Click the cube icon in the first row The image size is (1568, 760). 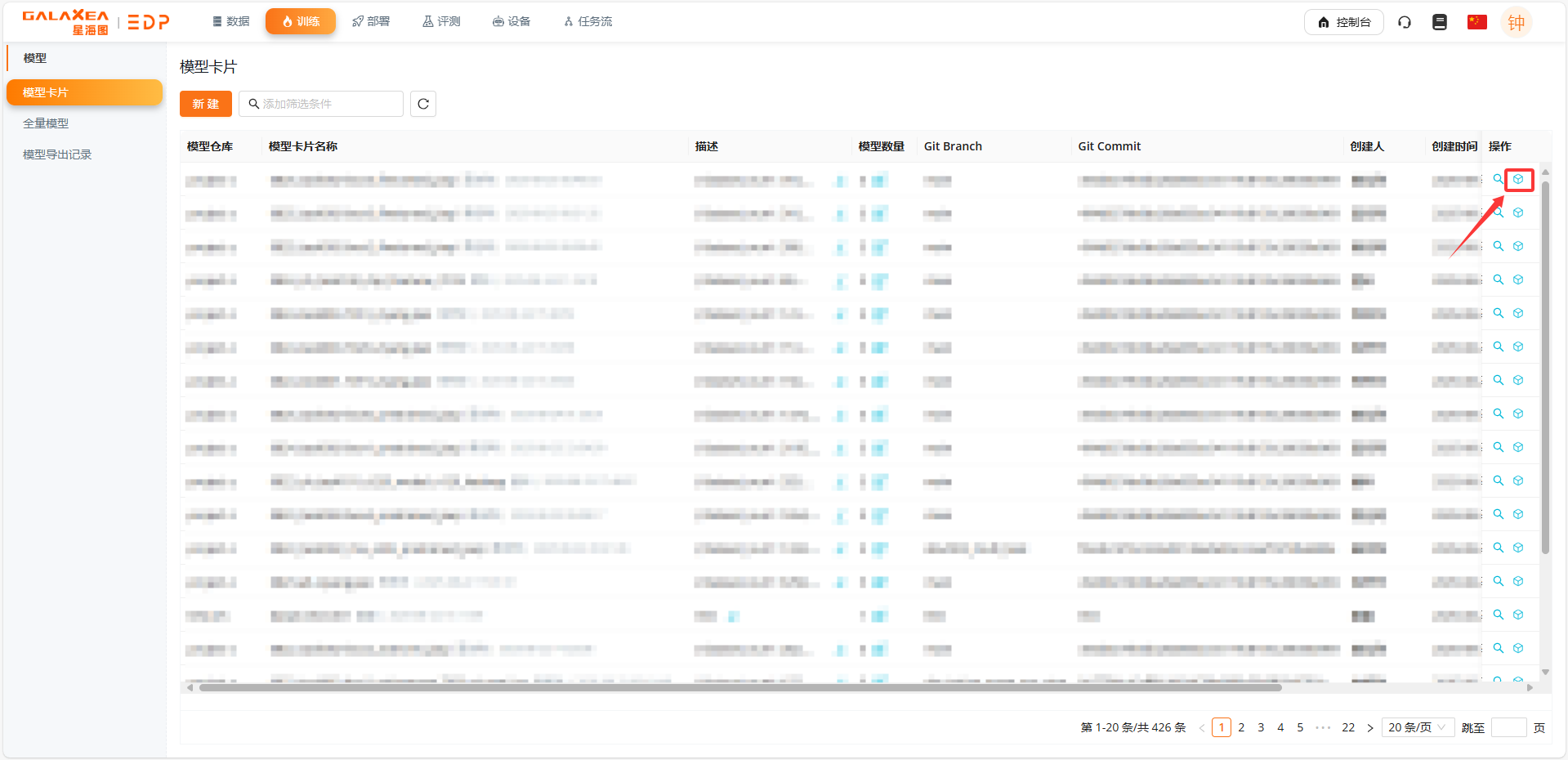pos(1518,179)
